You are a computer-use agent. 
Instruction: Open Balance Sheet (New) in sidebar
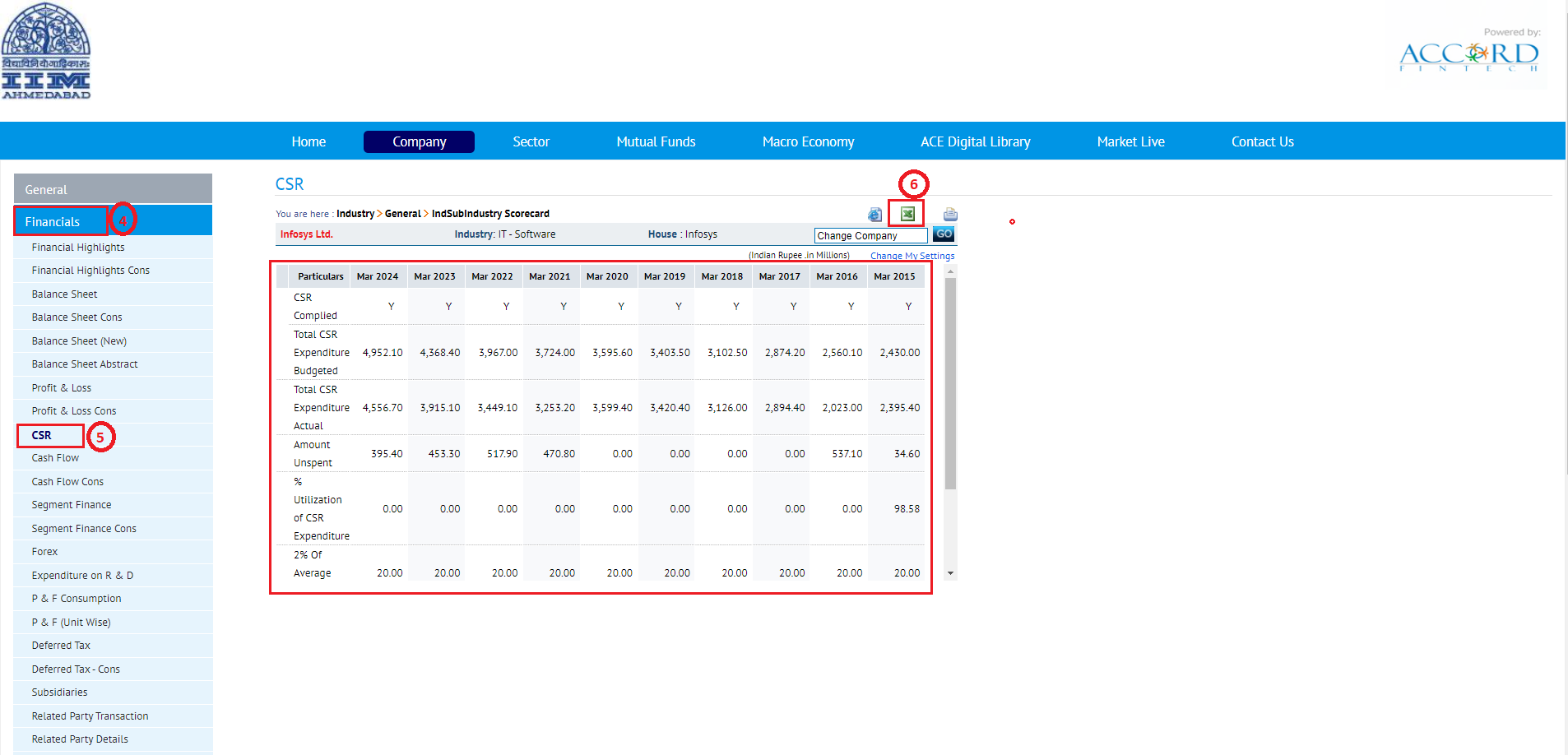pyautogui.click(x=79, y=341)
